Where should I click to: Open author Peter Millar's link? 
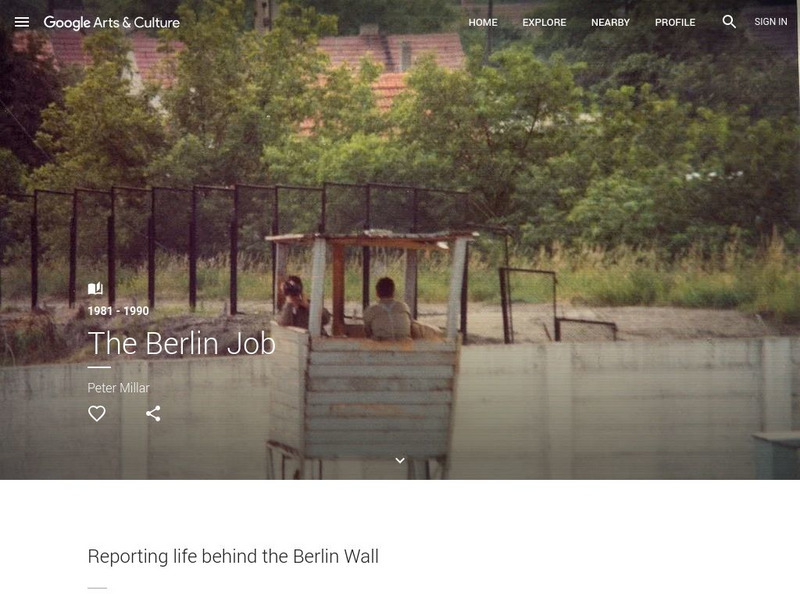coord(118,388)
